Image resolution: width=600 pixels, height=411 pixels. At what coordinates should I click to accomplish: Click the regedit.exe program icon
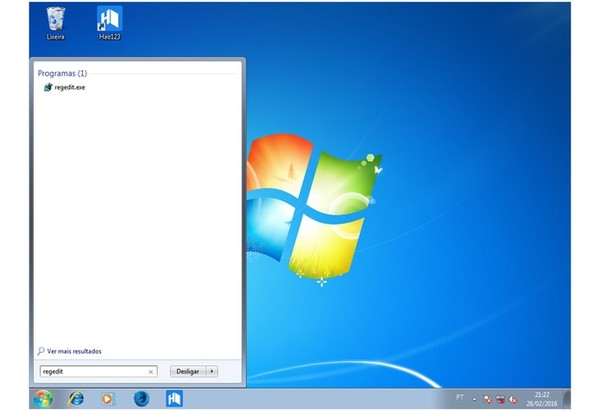pyautogui.click(x=48, y=87)
